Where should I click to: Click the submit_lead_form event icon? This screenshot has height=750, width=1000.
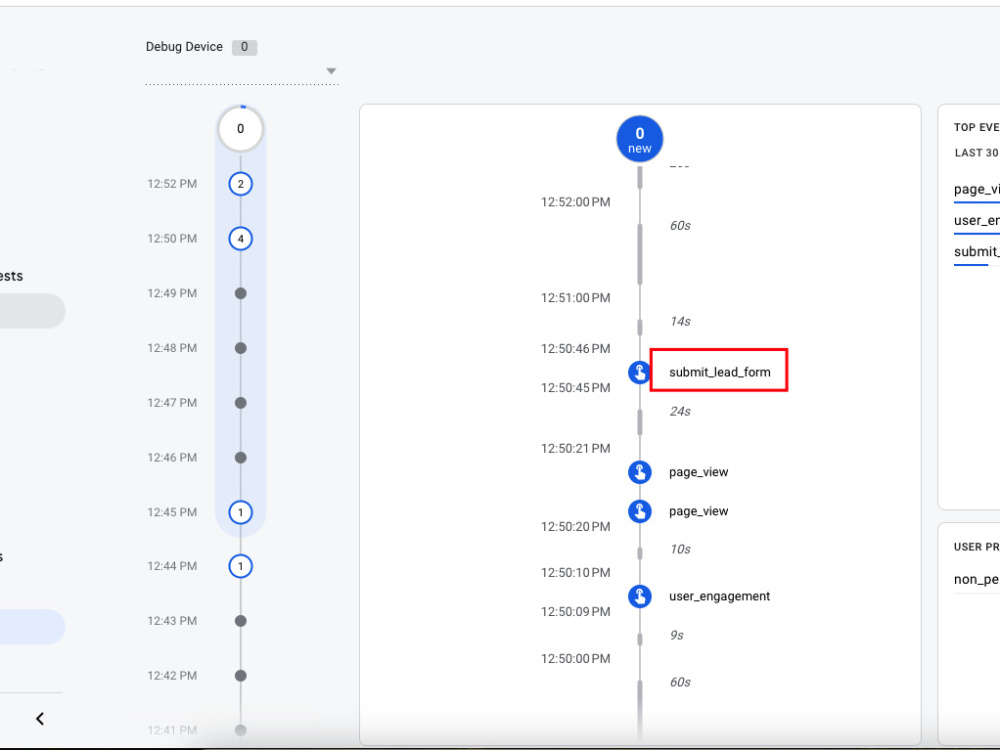[x=640, y=372]
